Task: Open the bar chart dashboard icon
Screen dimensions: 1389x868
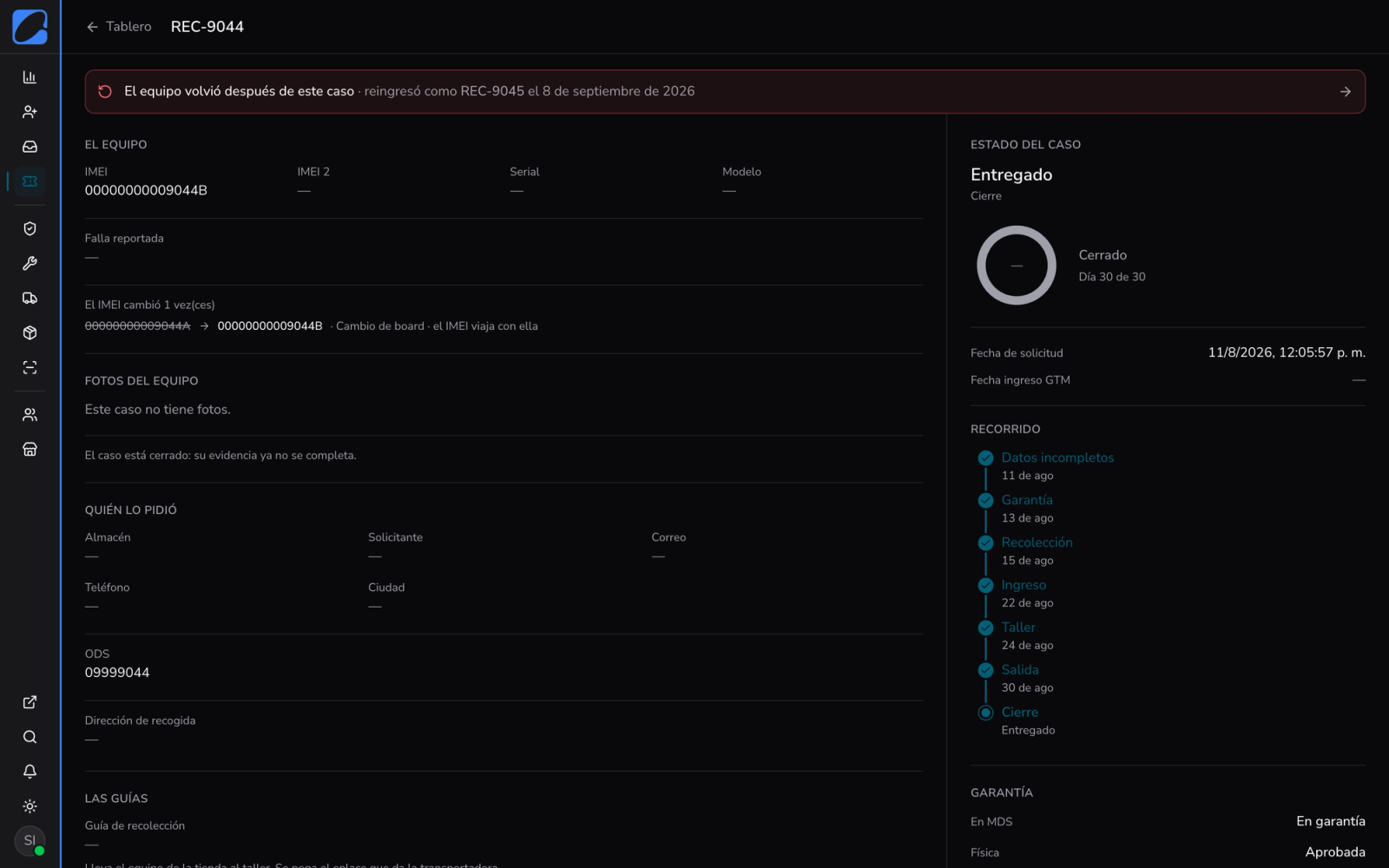Action: click(30, 77)
